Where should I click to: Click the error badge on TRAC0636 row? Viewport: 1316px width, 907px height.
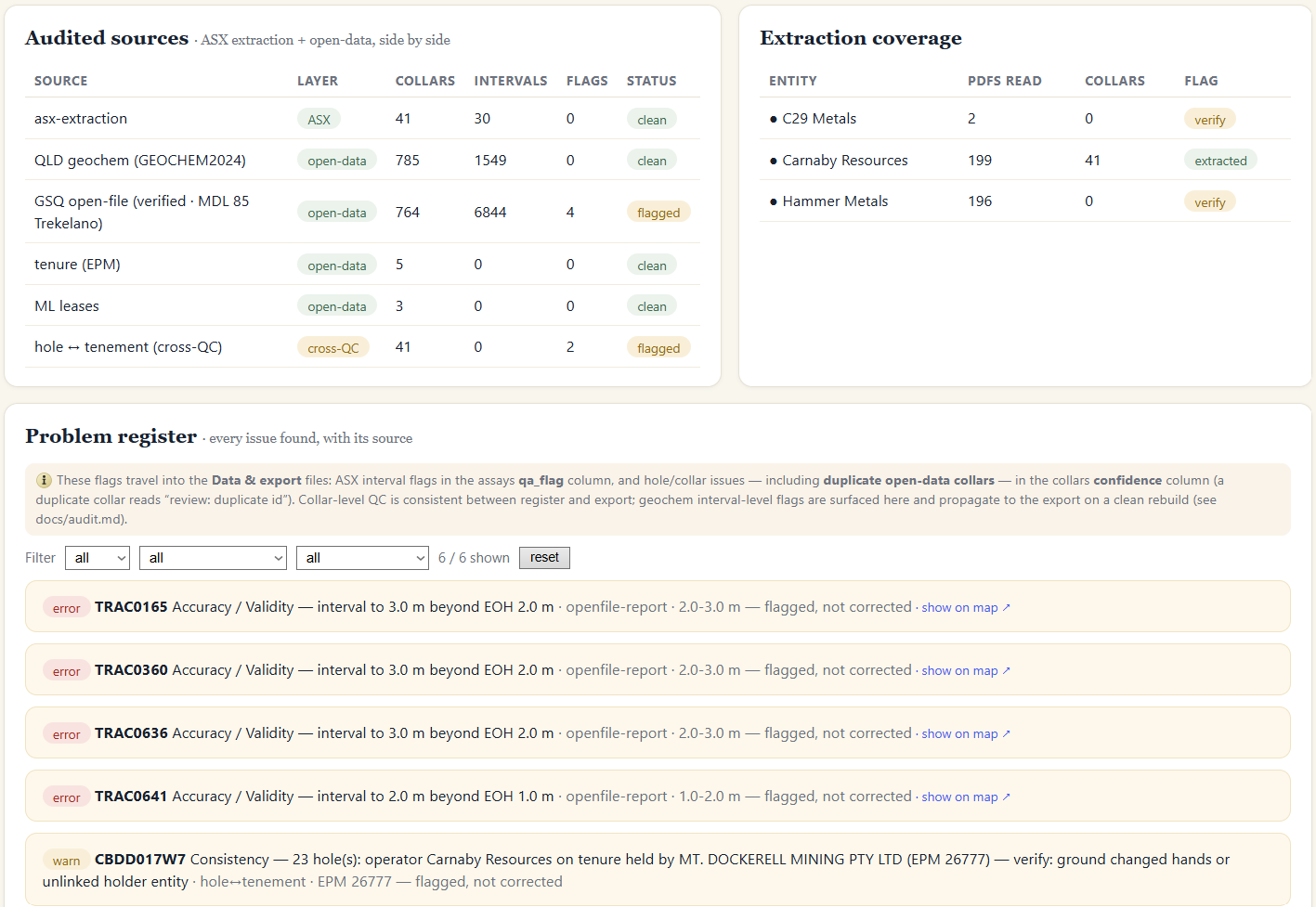pyautogui.click(x=66, y=734)
